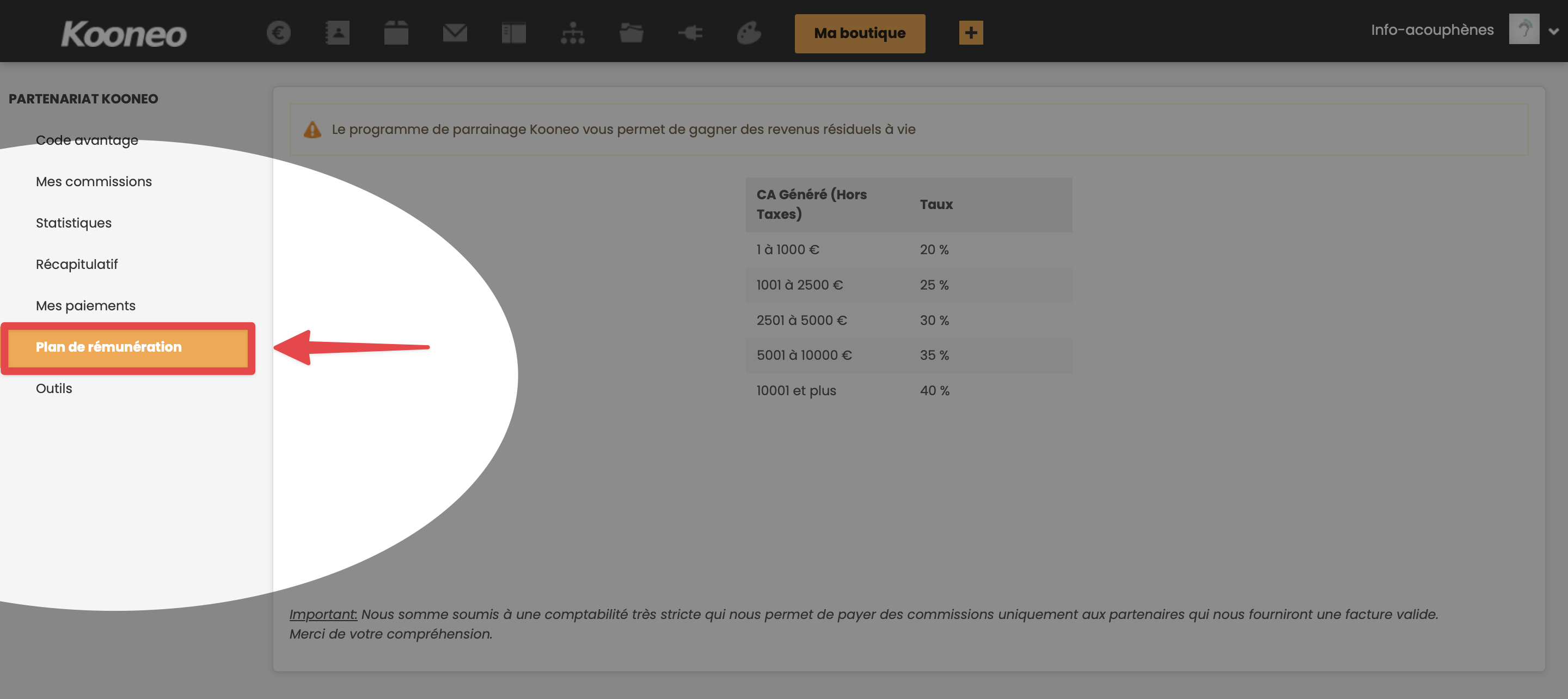
Task: Open the palette design icon
Action: pos(749,32)
